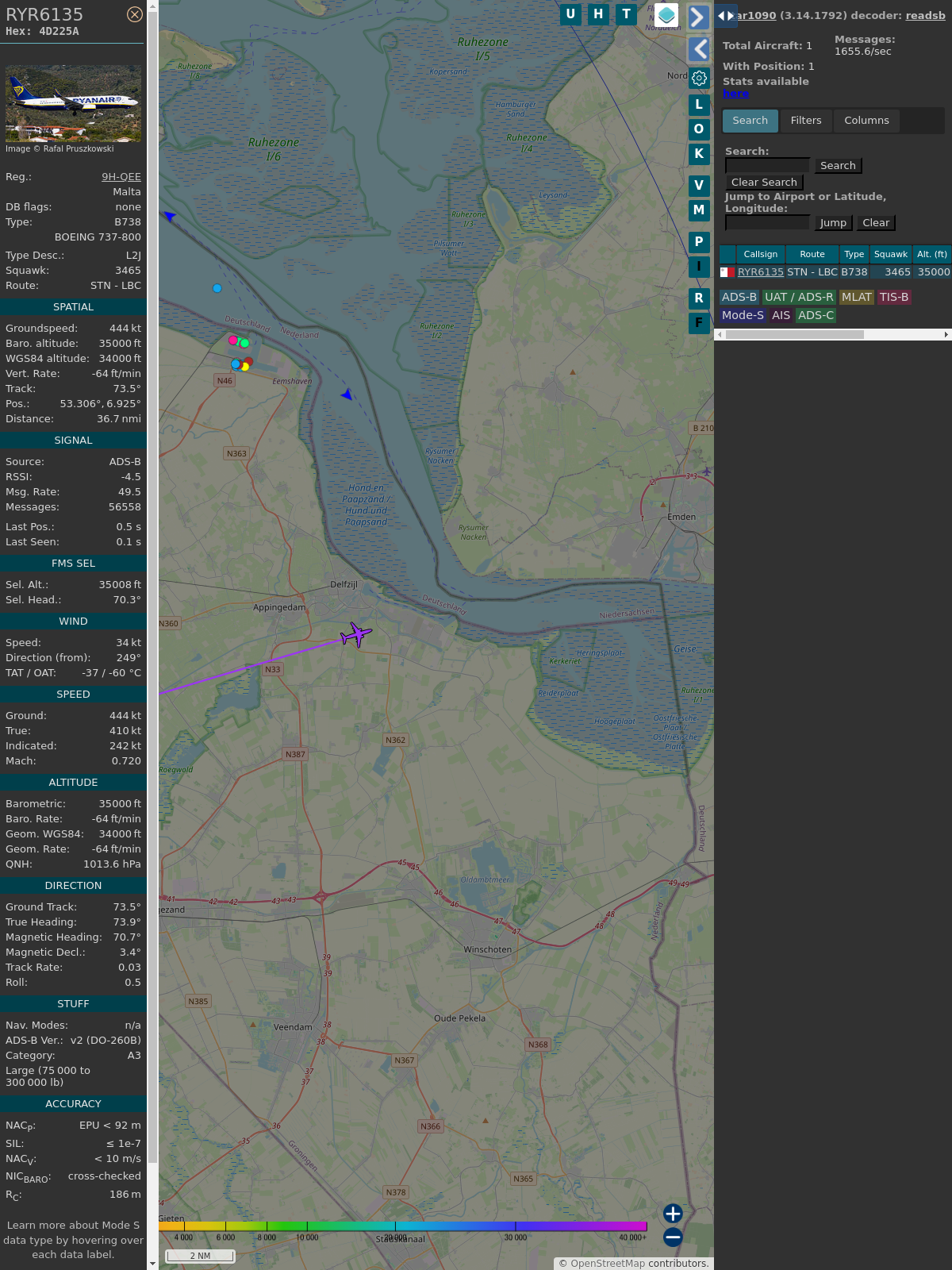The width and height of the screenshot is (952, 1270).
Task: Toggle the U map button
Action: [570, 14]
